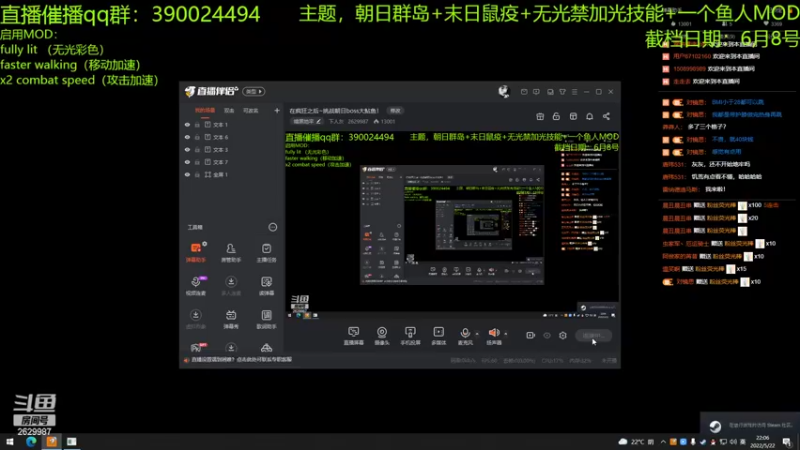800x450 pixels.
Task: Add 手机投屏 phone screen-cast source
Action: [x=410, y=336]
